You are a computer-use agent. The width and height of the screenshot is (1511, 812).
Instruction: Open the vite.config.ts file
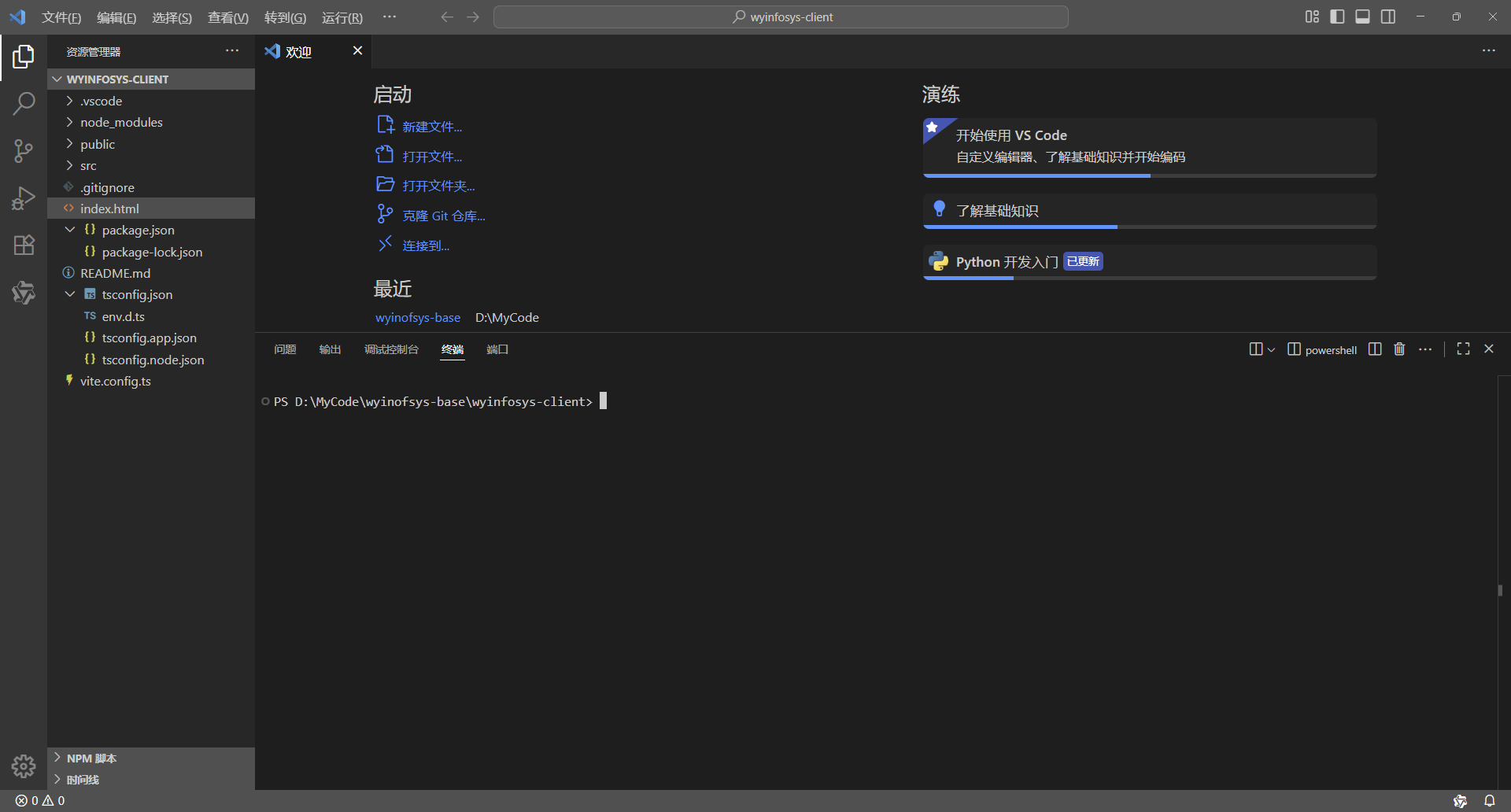151,381
